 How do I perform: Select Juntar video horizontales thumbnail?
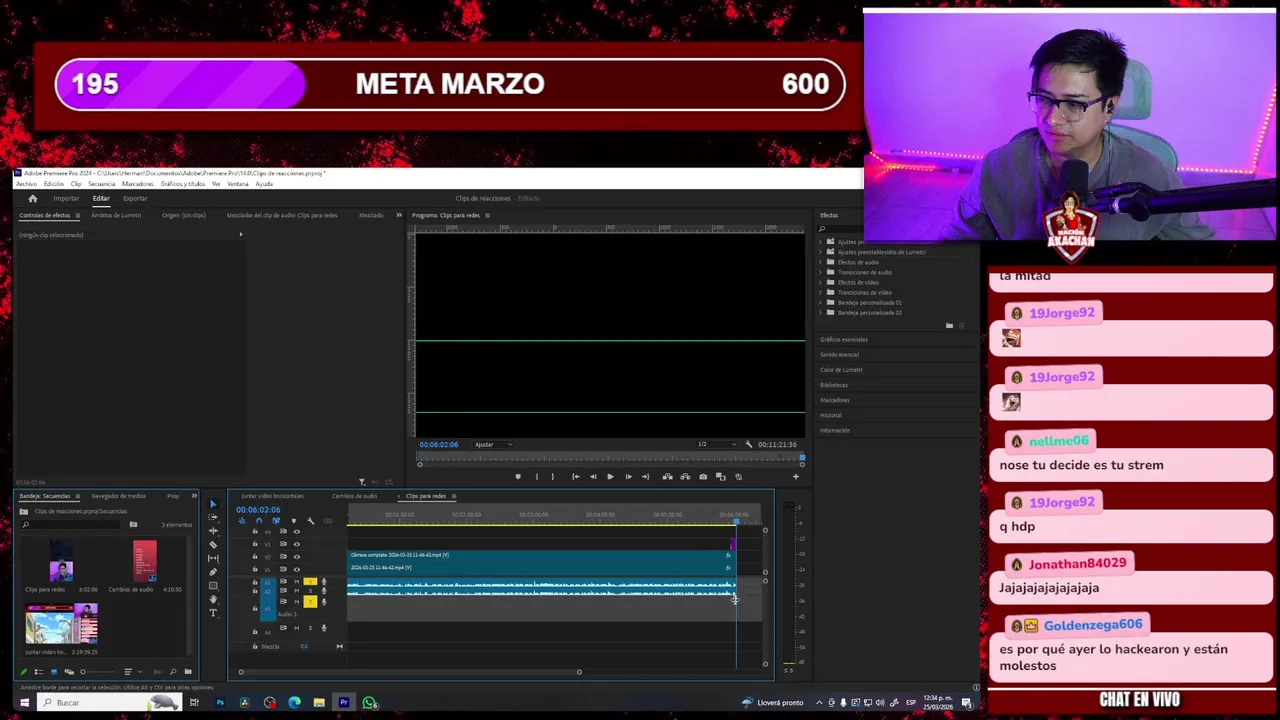click(x=61, y=624)
